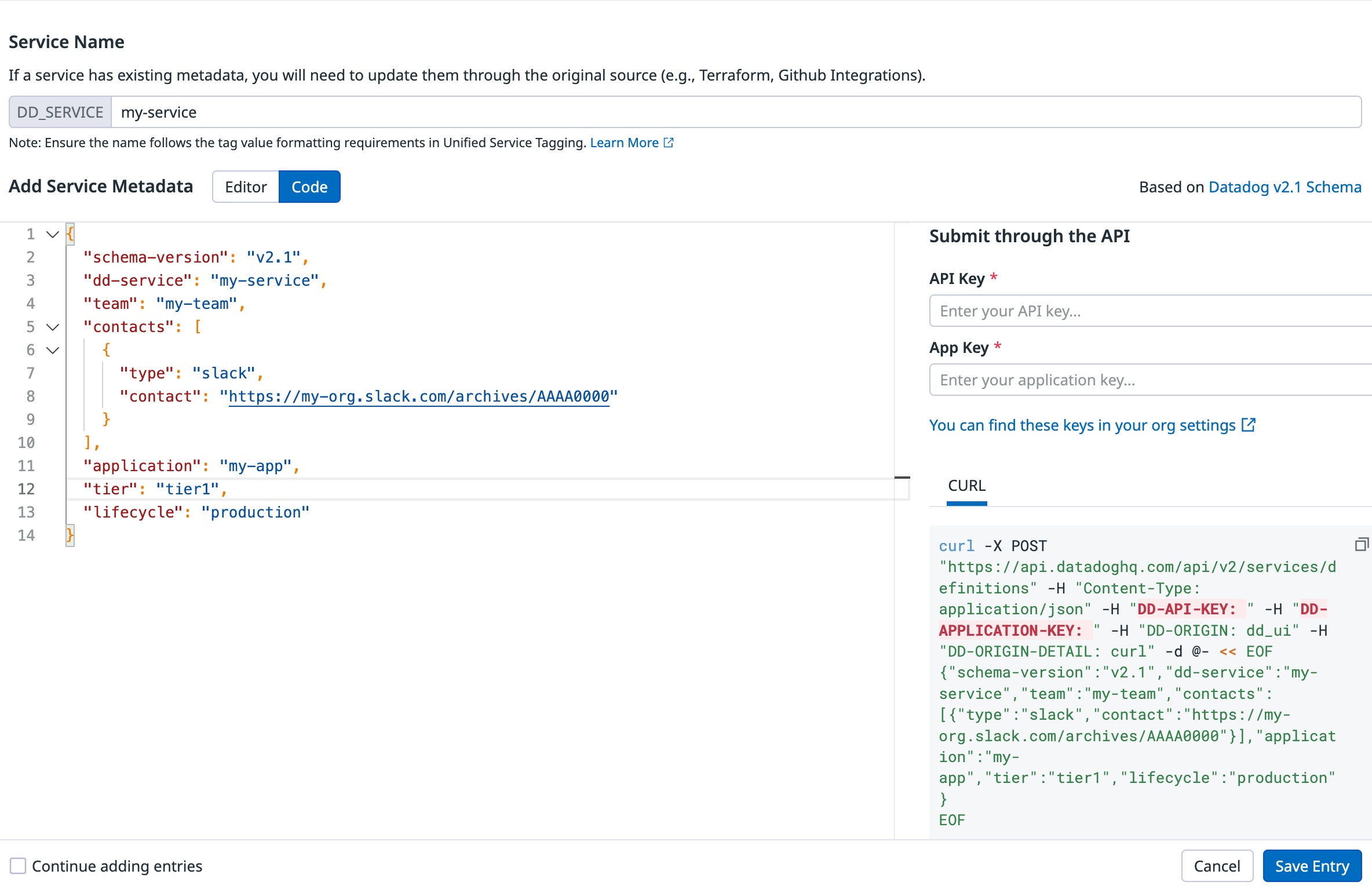Click the DD-API-KEY highlighted text in curl
The height and width of the screenshot is (889, 1372).
pyautogui.click(x=1186, y=609)
